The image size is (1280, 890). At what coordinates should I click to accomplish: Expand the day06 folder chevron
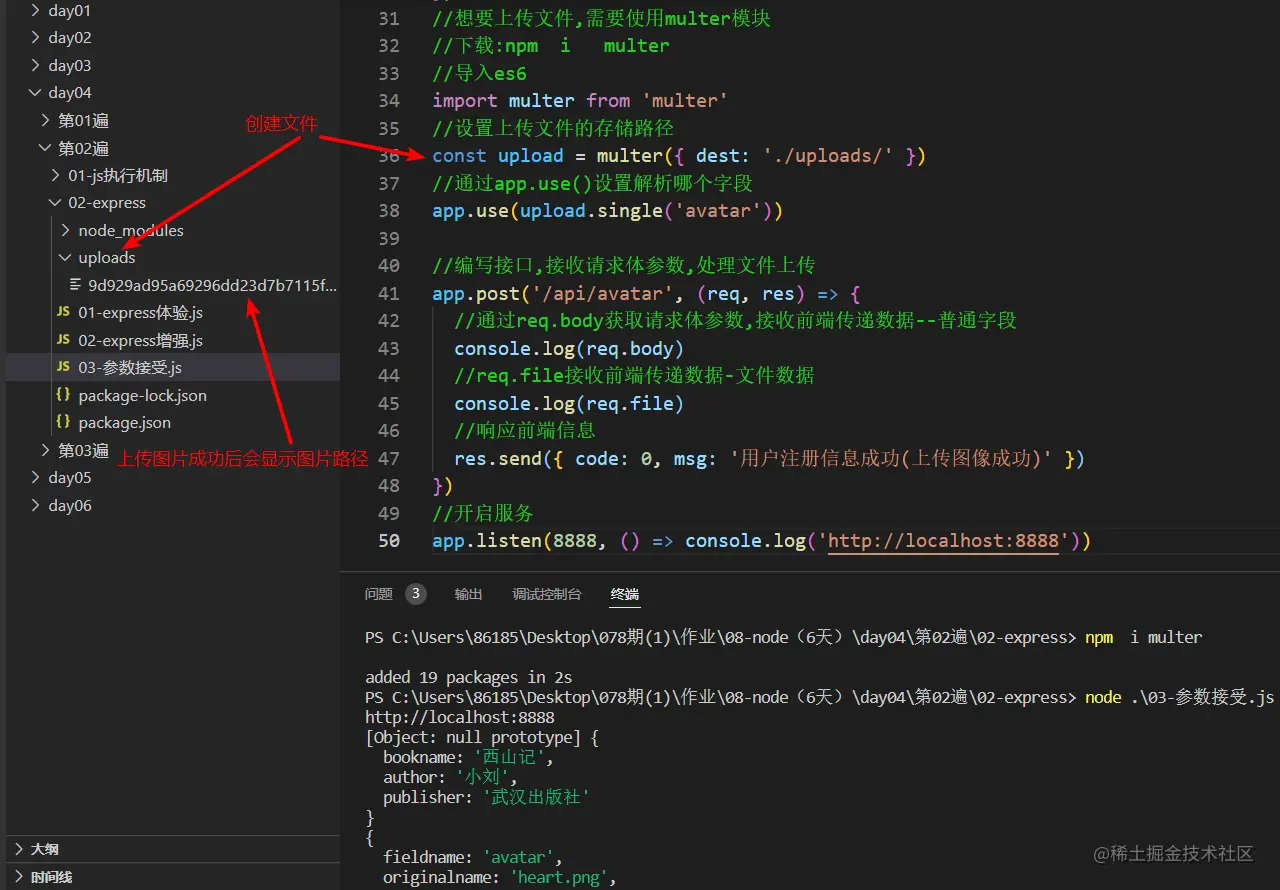[35, 505]
